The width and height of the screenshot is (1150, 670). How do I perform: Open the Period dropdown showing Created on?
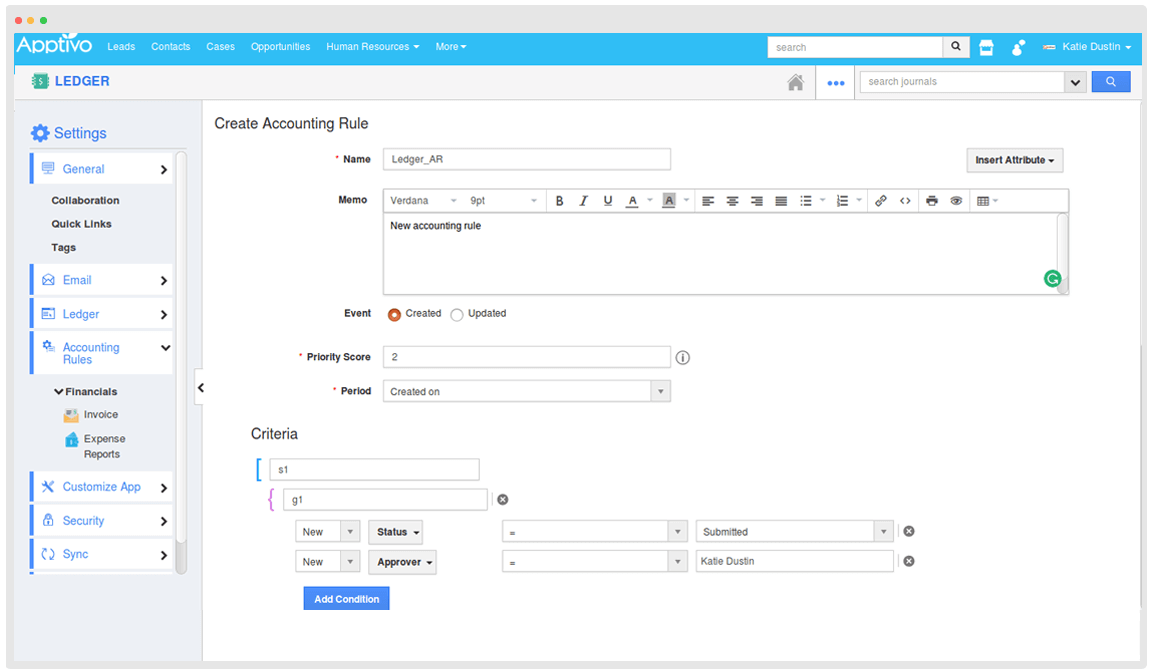526,391
